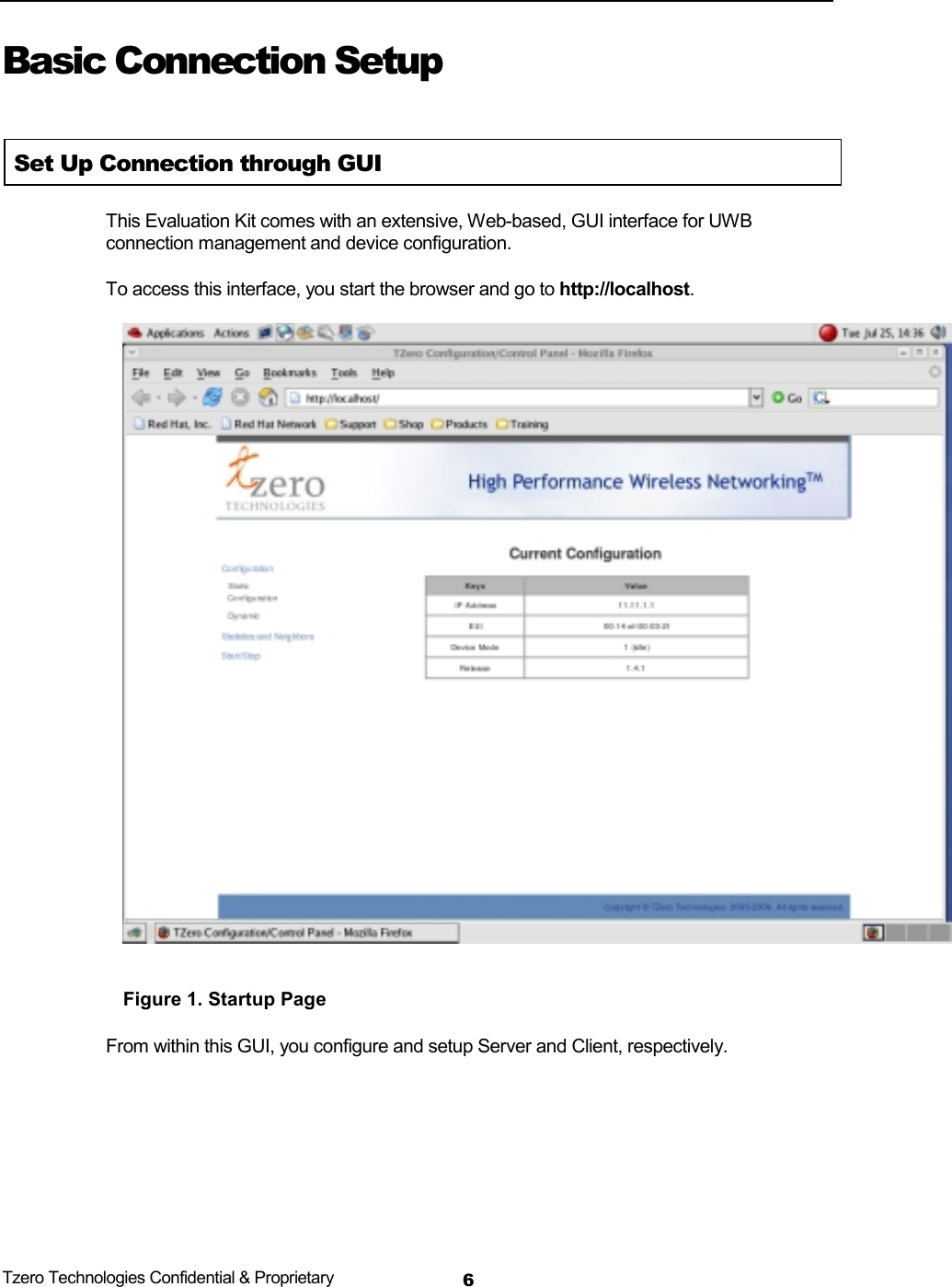Screen dimensions: 952x1287
Task: Click the Stop loading icon
Action: pos(240,396)
